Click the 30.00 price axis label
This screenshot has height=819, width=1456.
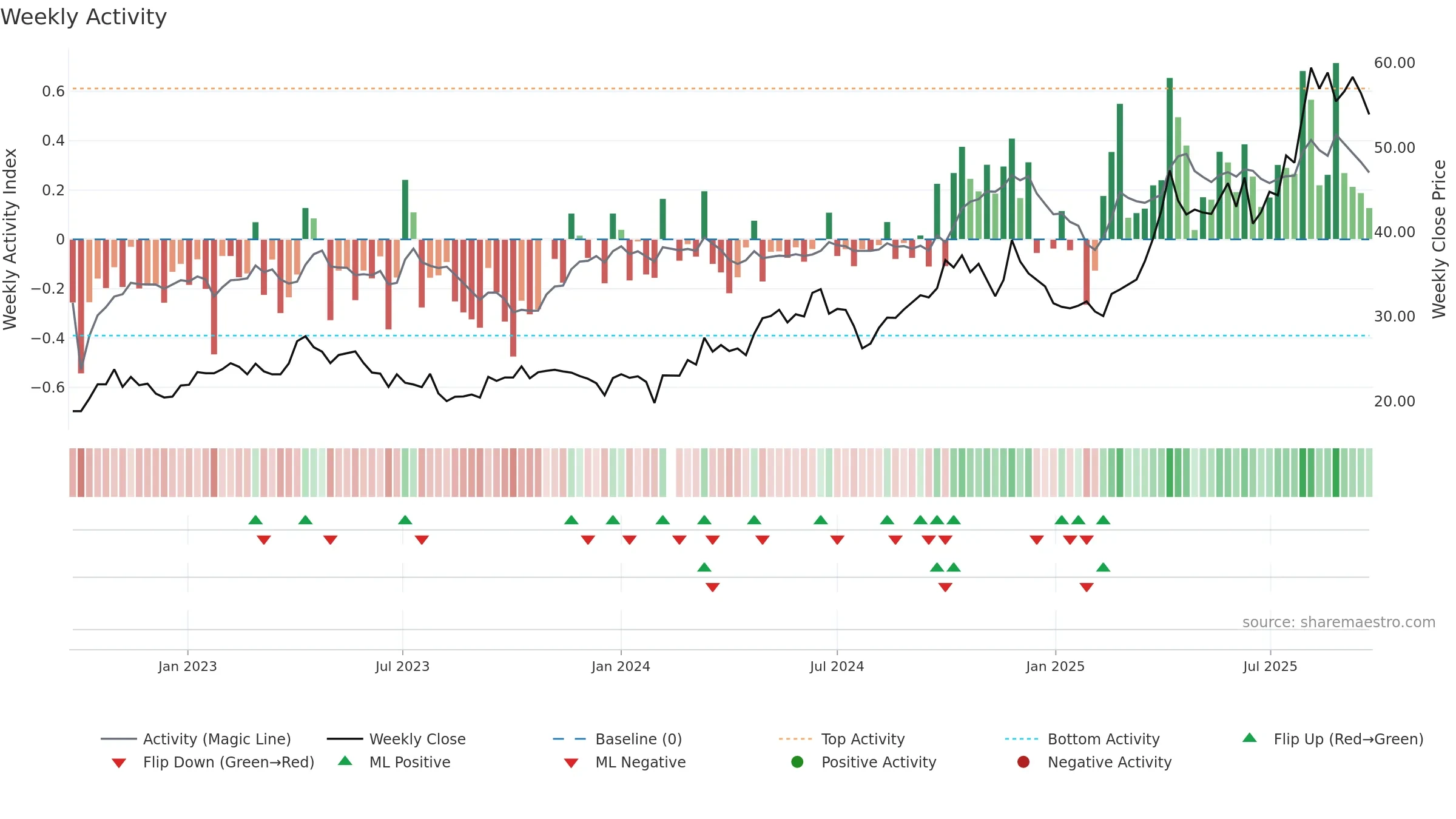click(x=1394, y=317)
